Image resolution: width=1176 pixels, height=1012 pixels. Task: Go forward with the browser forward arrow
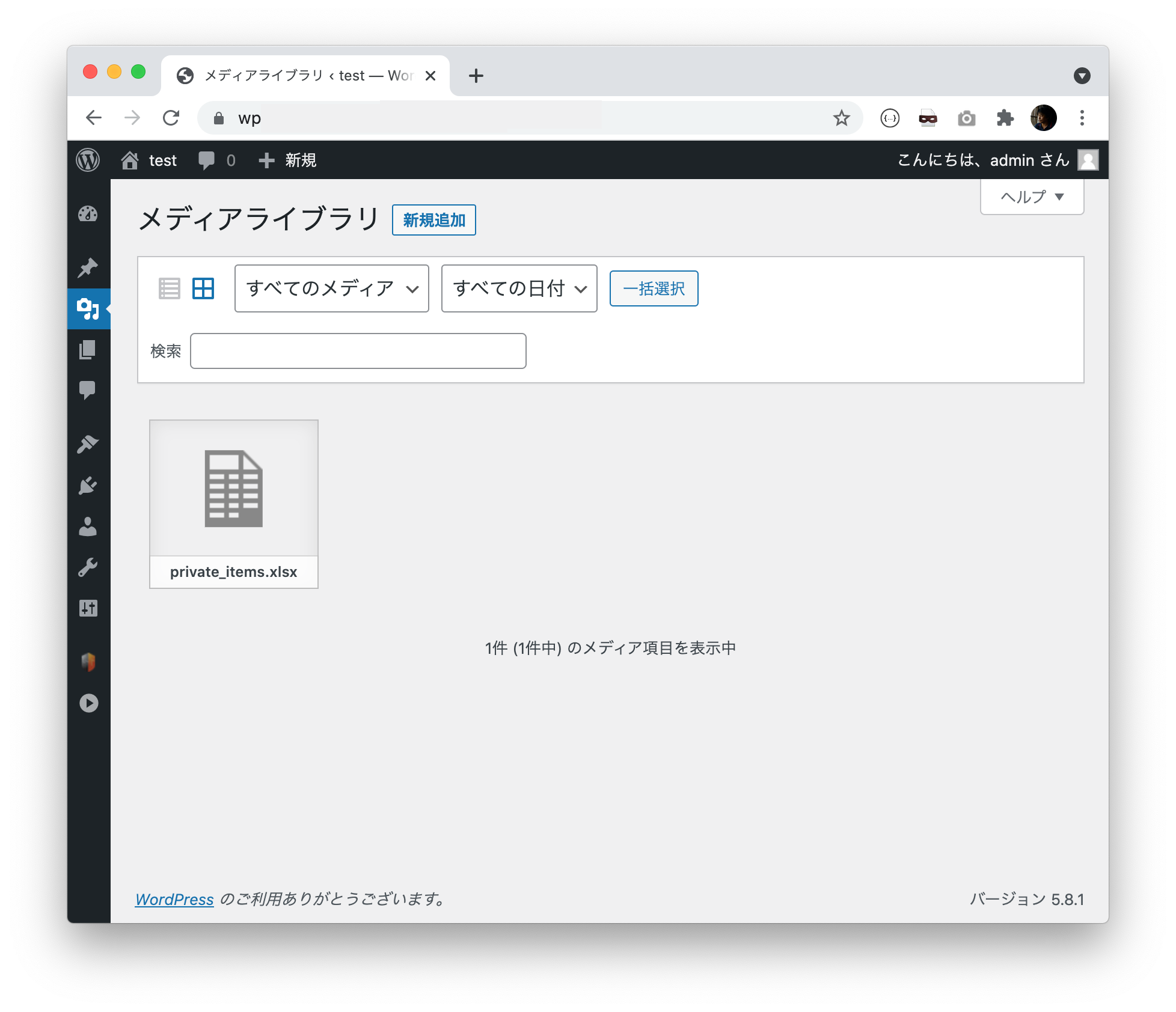pyautogui.click(x=132, y=118)
